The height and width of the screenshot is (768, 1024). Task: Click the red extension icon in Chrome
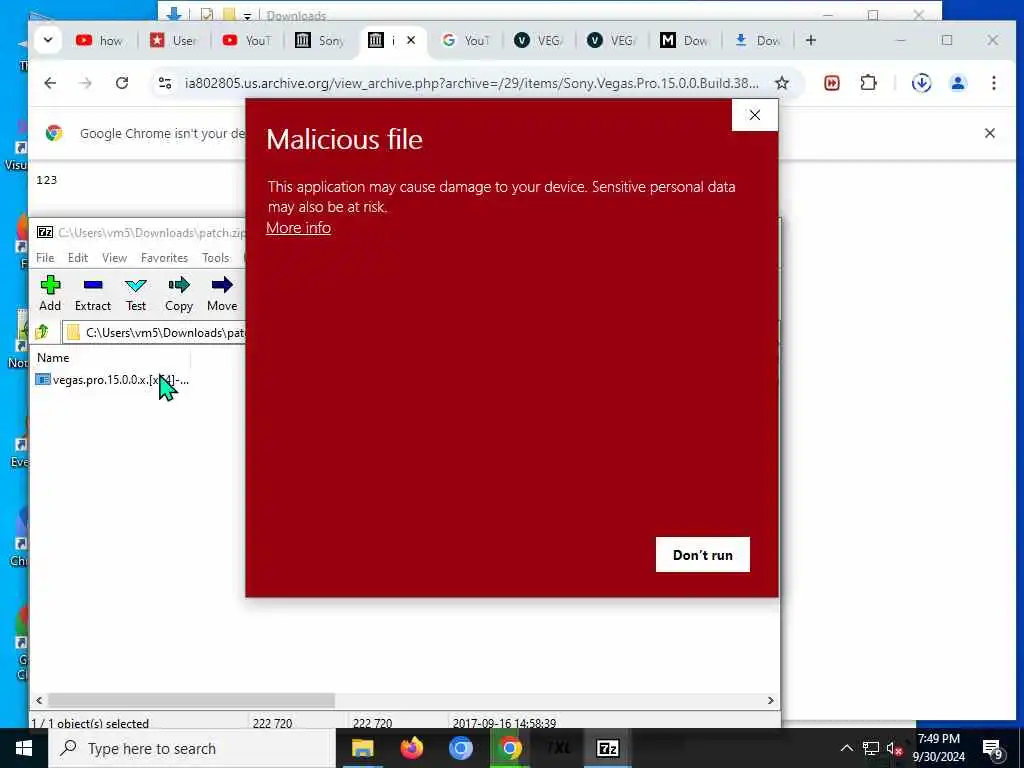(831, 83)
